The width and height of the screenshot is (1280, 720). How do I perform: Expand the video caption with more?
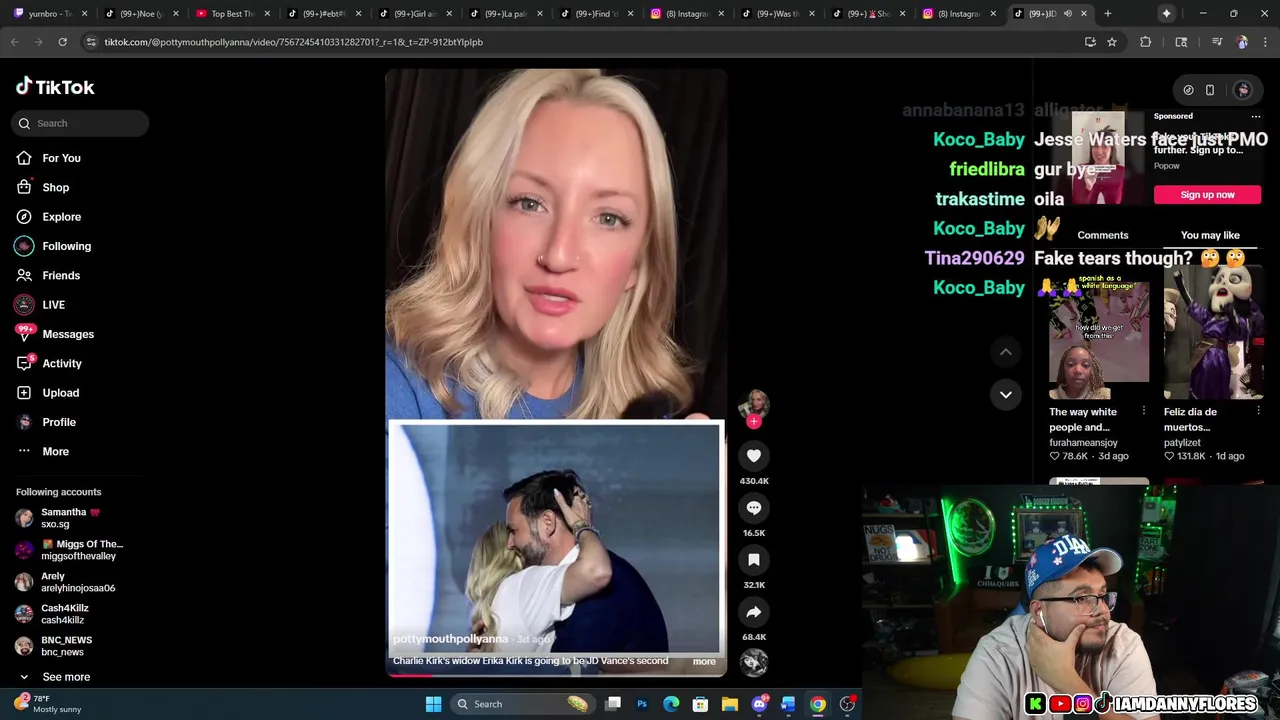pyautogui.click(x=704, y=661)
